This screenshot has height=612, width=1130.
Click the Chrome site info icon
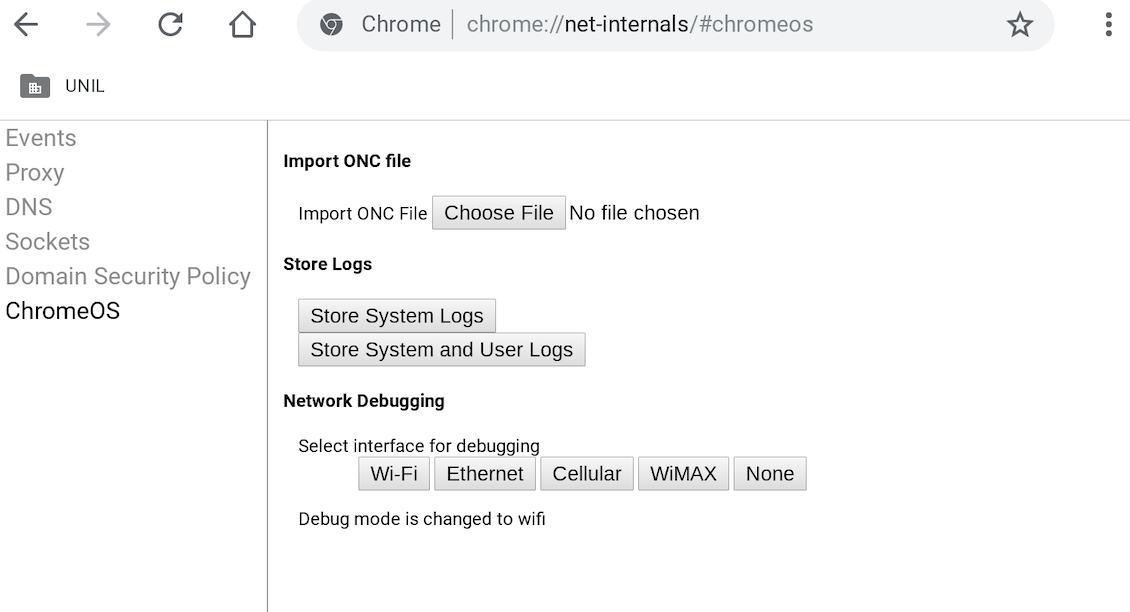pyautogui.click(x=331, y=25)
